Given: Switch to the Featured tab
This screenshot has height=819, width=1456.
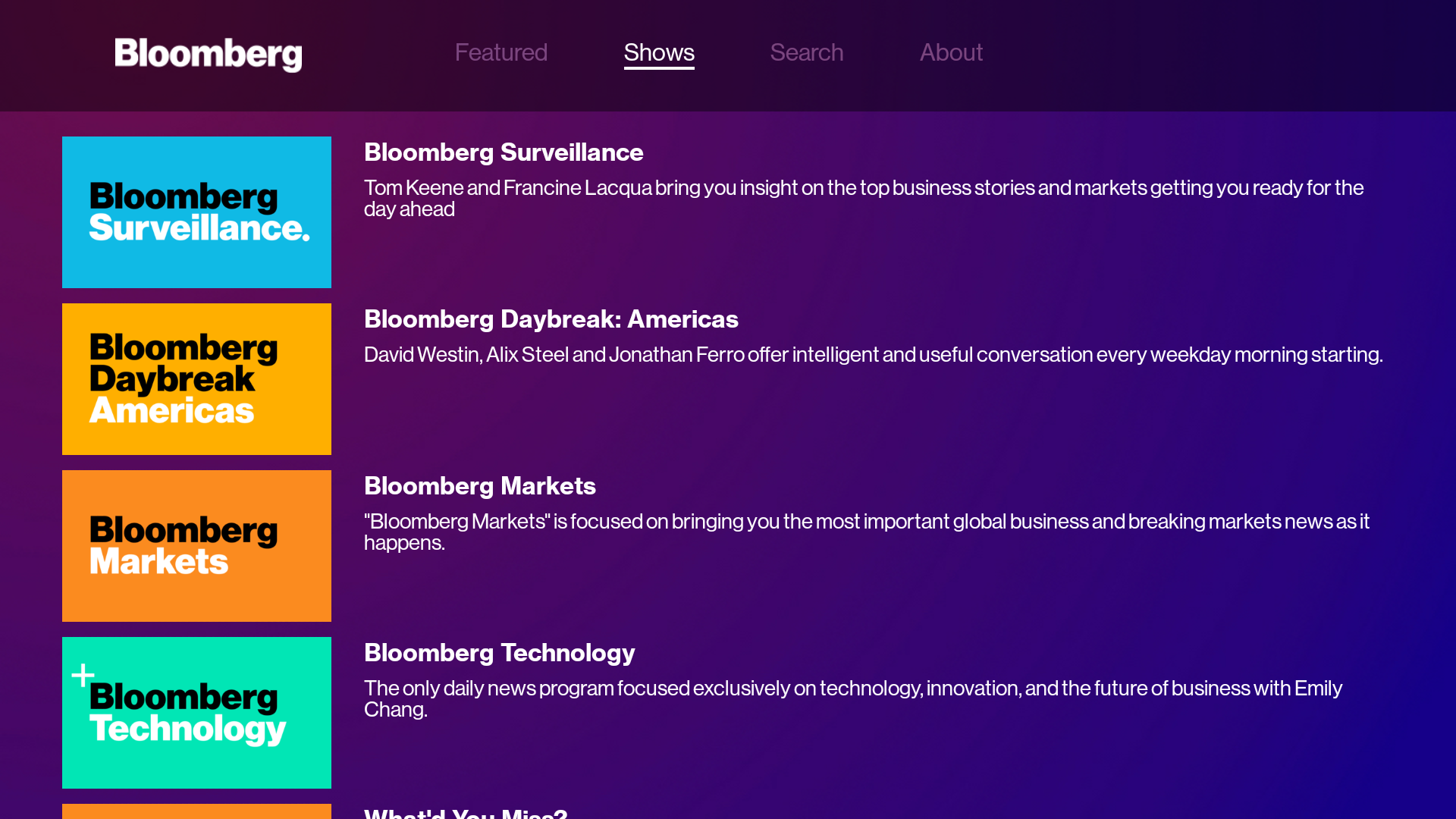Looking at the screenshot, I should coord(500,52).
